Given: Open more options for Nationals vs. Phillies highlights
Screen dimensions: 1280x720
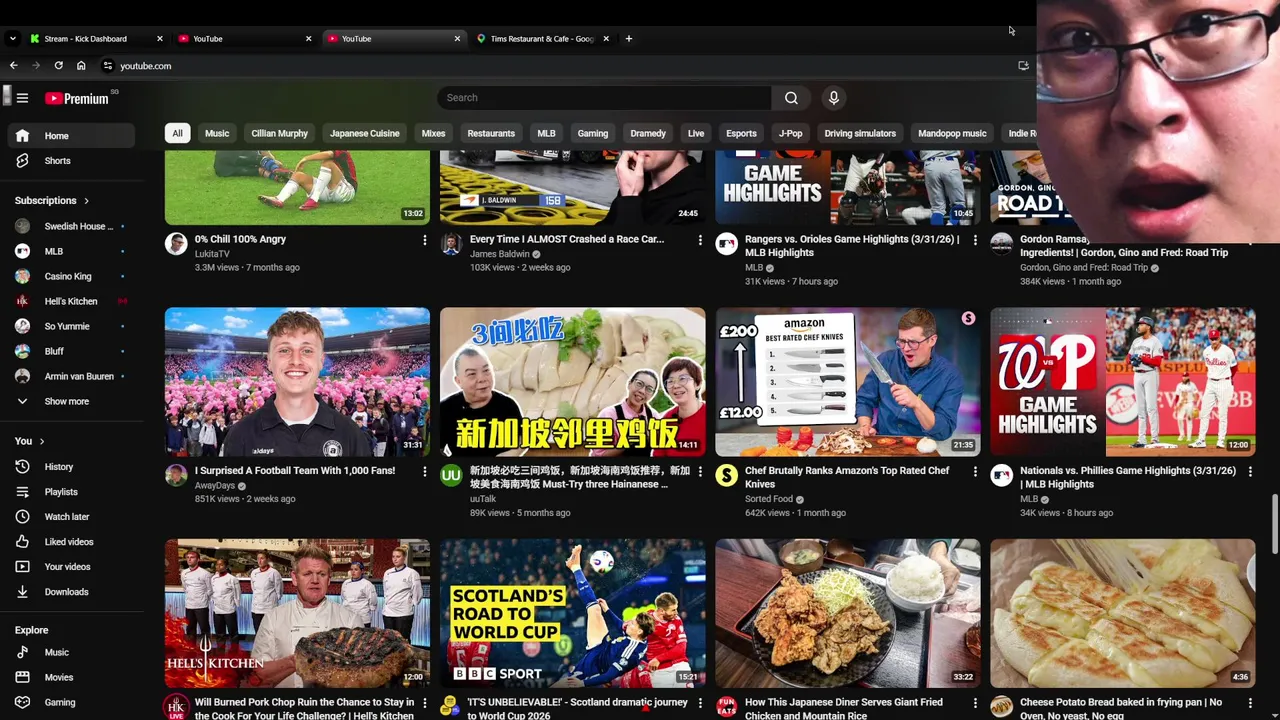Looking at the screenshot, I should click(1250, 471).
